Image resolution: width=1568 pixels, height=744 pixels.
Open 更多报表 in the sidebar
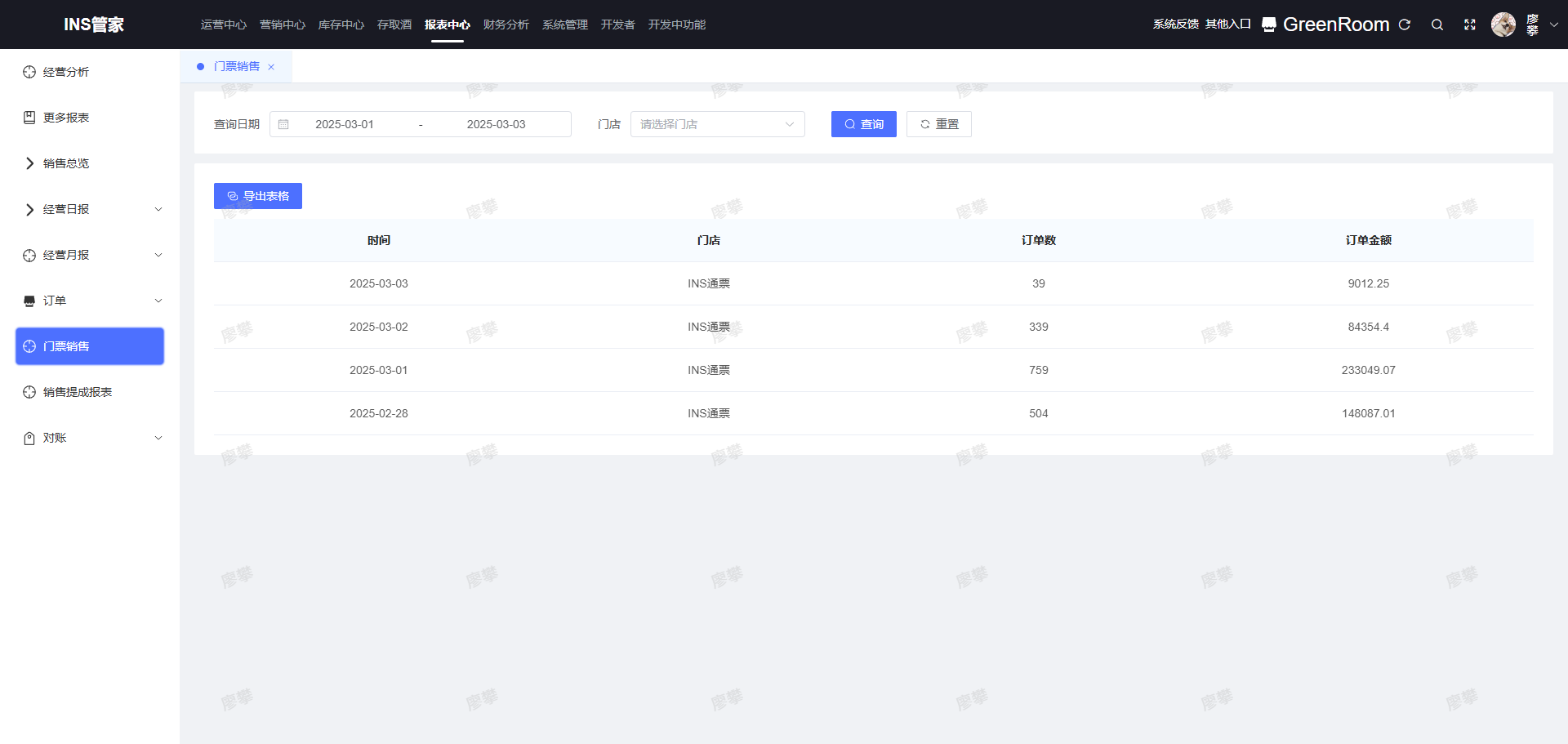click(x=90, y=118)
